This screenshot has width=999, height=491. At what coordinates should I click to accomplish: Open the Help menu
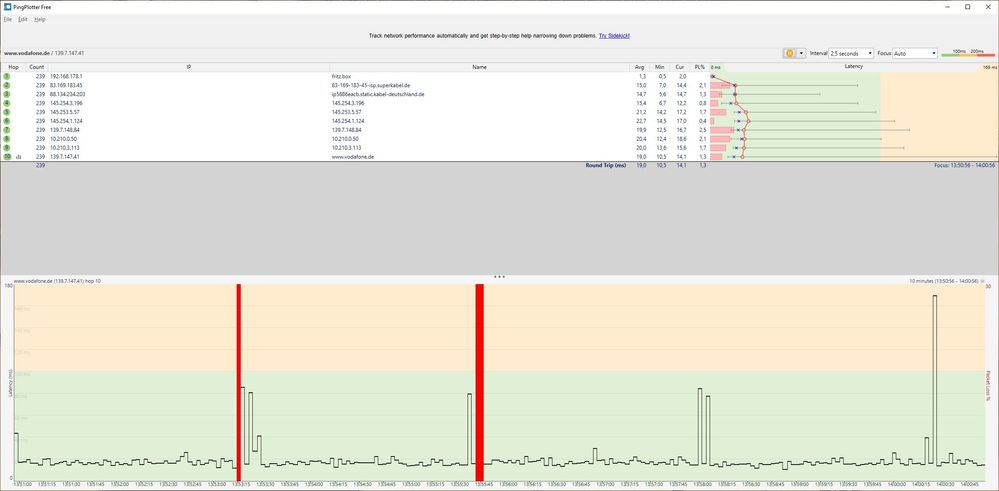pyautogui.click(x=40, y=20)
